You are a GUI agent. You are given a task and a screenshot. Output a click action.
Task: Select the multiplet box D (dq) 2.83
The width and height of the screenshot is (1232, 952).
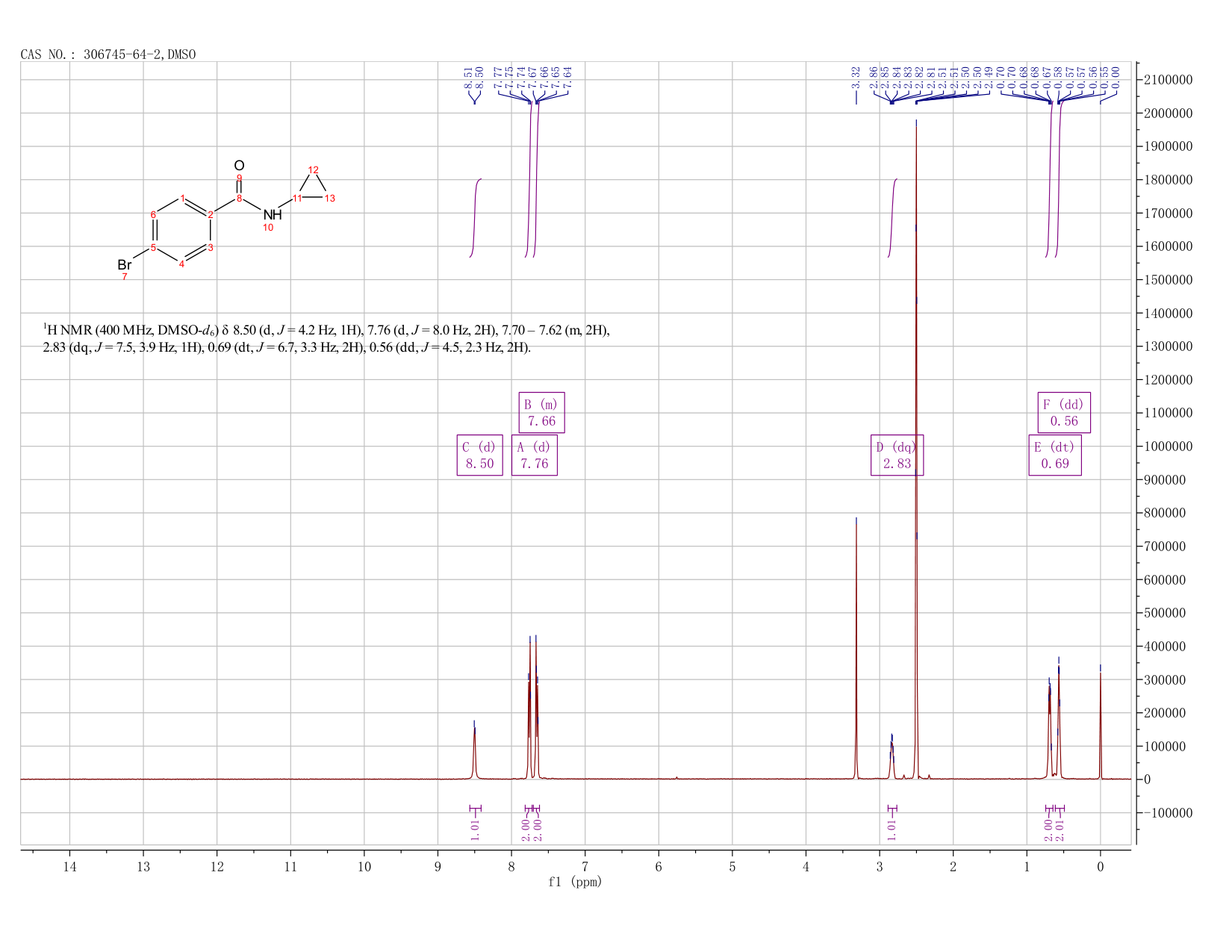[897, 455]
